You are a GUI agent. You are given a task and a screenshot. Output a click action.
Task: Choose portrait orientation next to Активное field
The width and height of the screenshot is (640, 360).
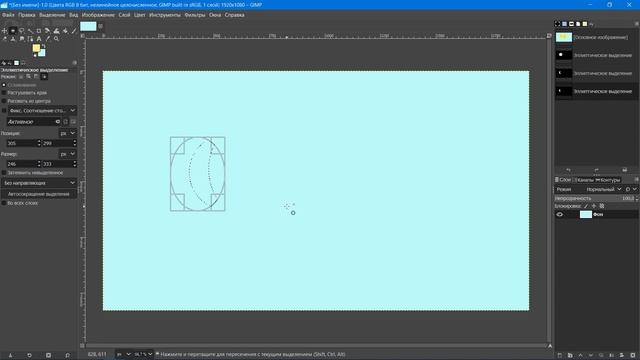click(x=65, y=122)
